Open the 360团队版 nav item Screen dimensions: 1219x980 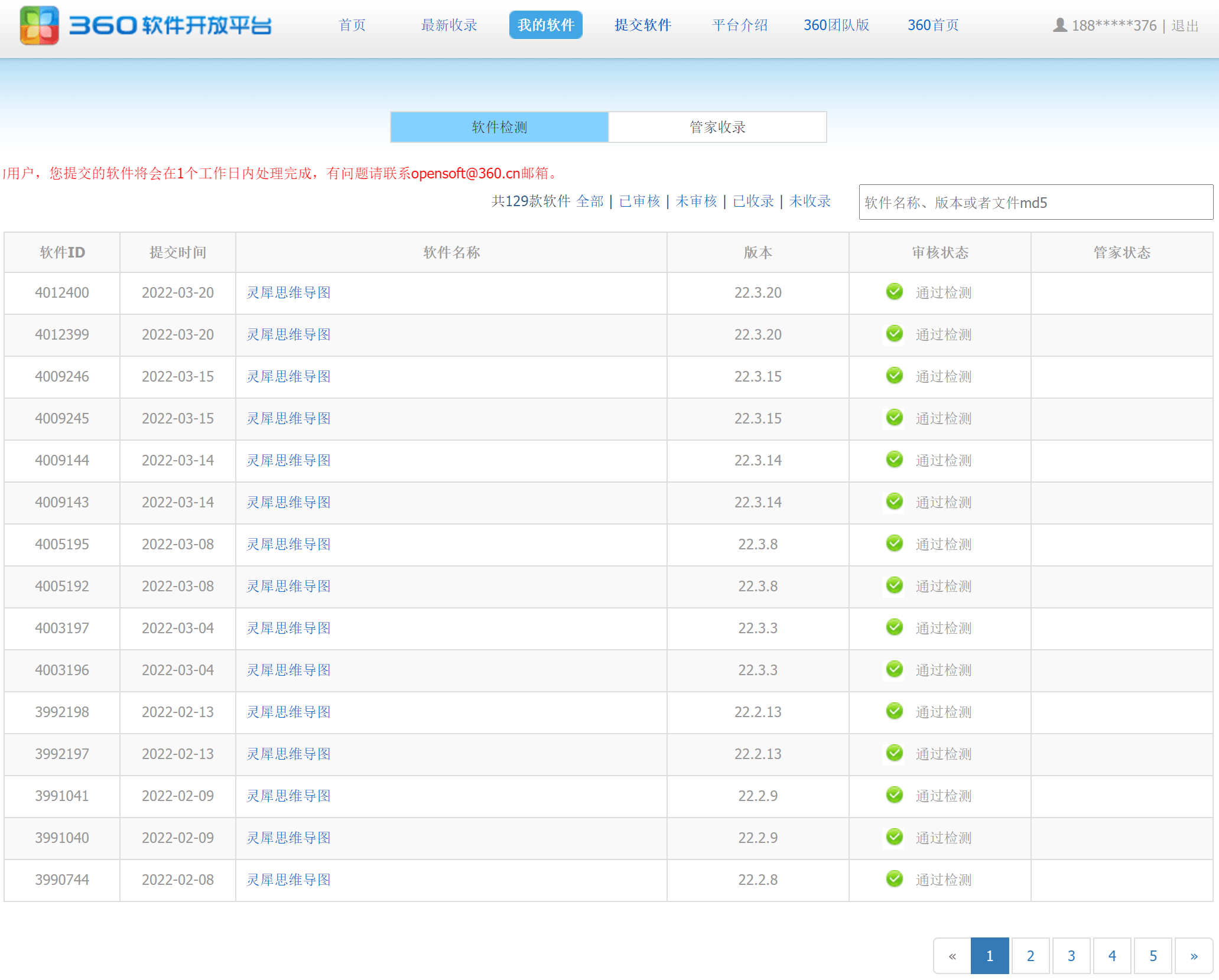[x=837, y=25]
